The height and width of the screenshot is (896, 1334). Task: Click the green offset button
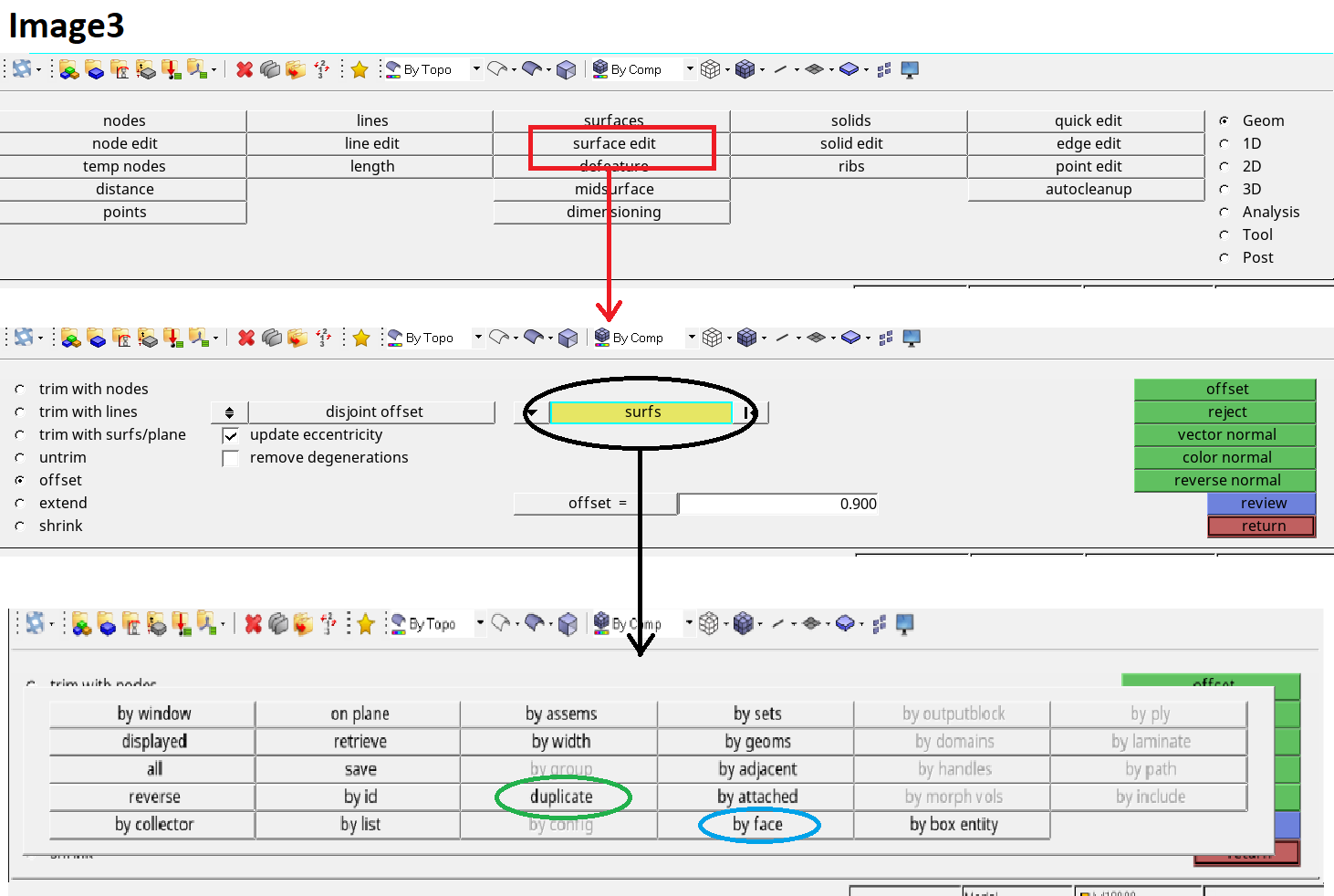[x=1225, y=389]
